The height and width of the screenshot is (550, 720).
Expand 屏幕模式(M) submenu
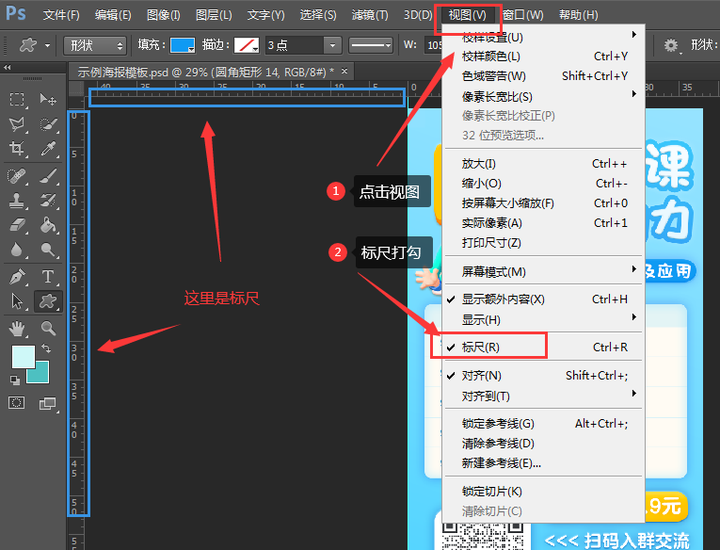click(543, 271)
